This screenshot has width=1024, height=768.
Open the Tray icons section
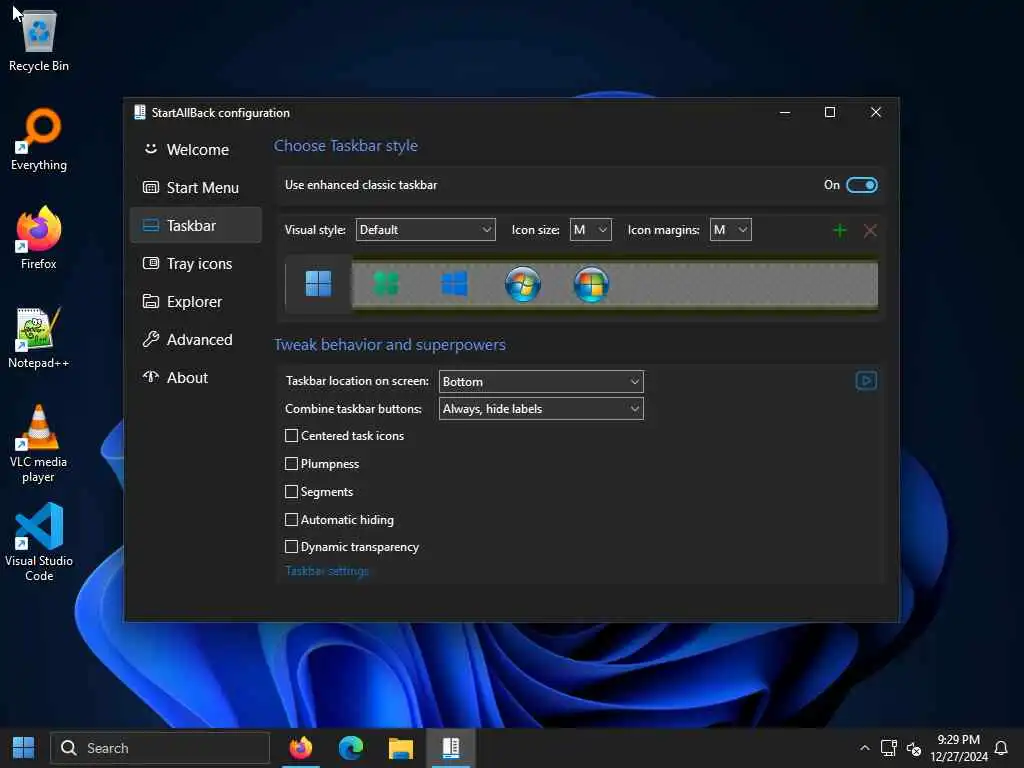pos(196,263)
